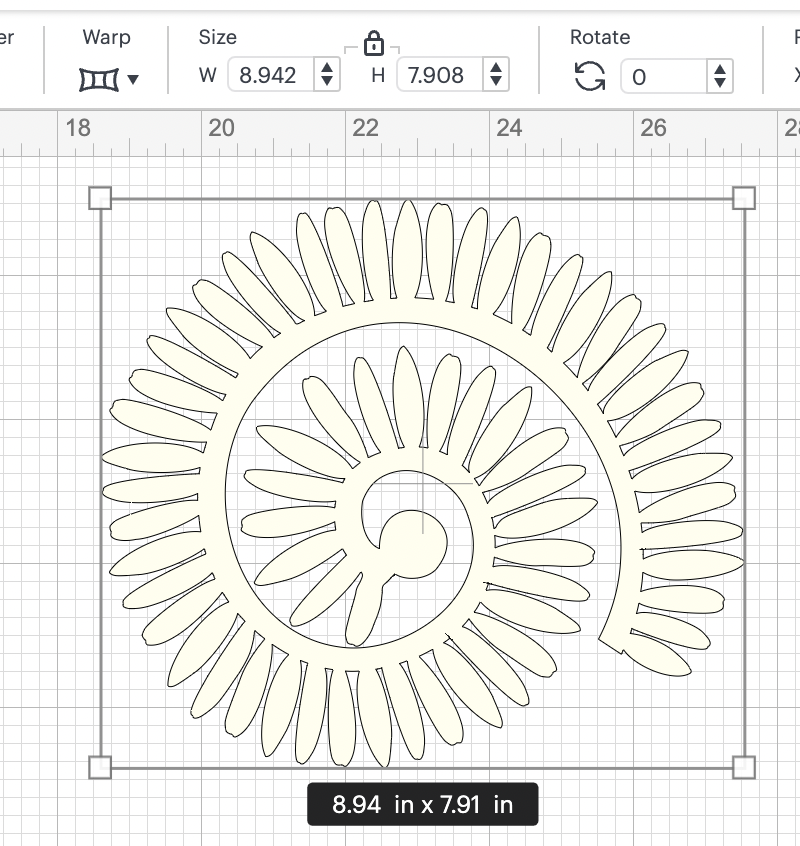This screenshot has height=846, width=800.
Task: Open the Warp dropdown arrow
Action: (x=133, y=79)
